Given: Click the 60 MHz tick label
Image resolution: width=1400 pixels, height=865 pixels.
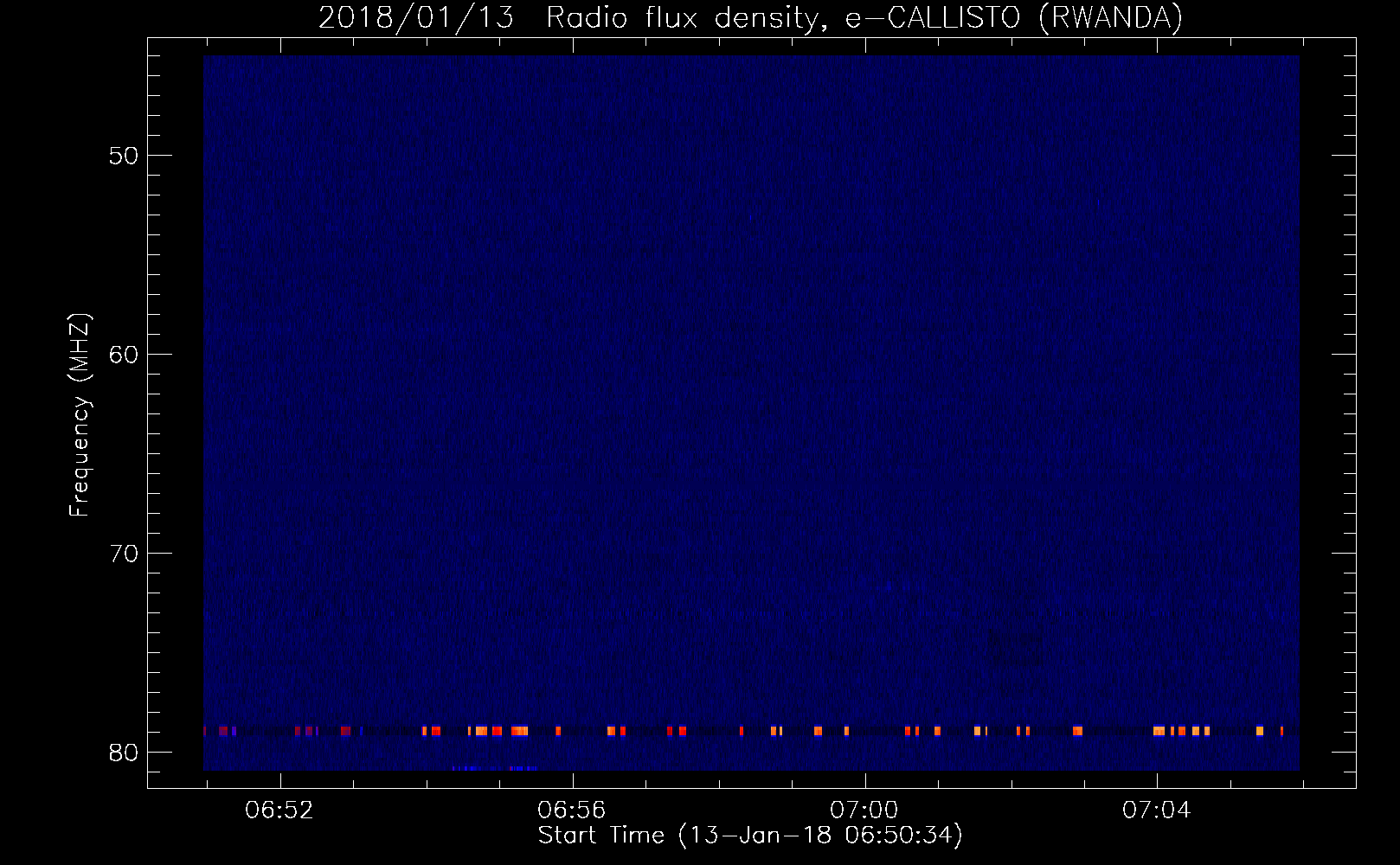Looking at the screenshot, I should coord(124,355).
